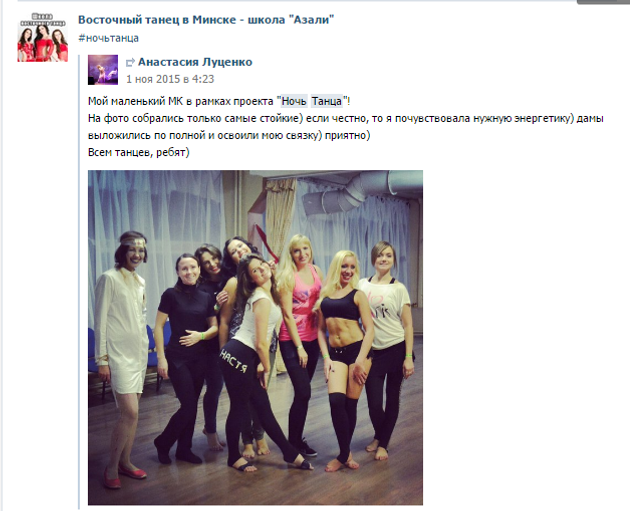Click the highlighted word Танца in the post

[327, 101]
